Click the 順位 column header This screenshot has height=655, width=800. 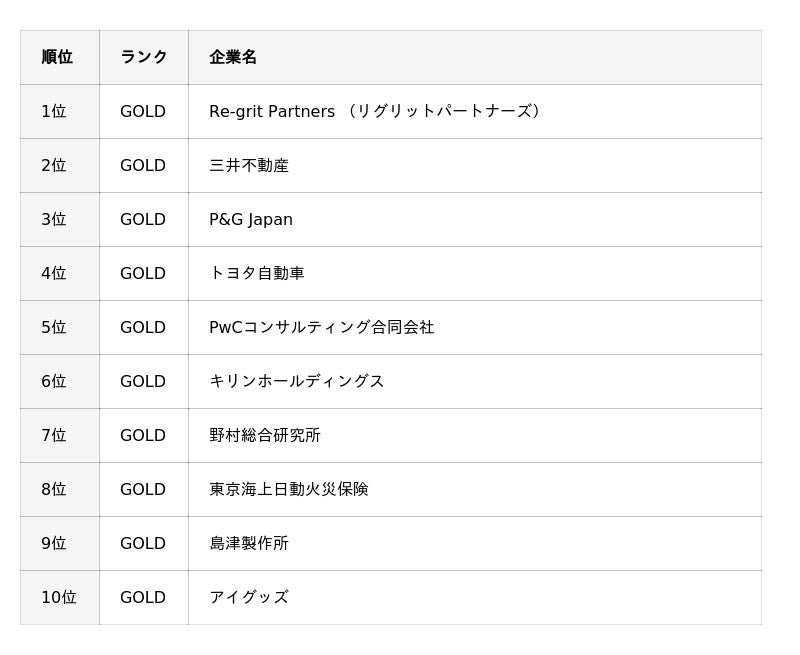[x=57, y=57]
